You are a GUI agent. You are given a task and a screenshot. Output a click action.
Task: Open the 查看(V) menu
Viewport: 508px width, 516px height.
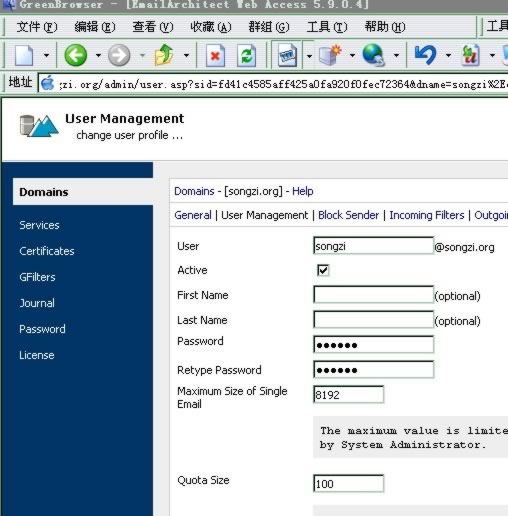pyautogui.click(x=153, y=27)
